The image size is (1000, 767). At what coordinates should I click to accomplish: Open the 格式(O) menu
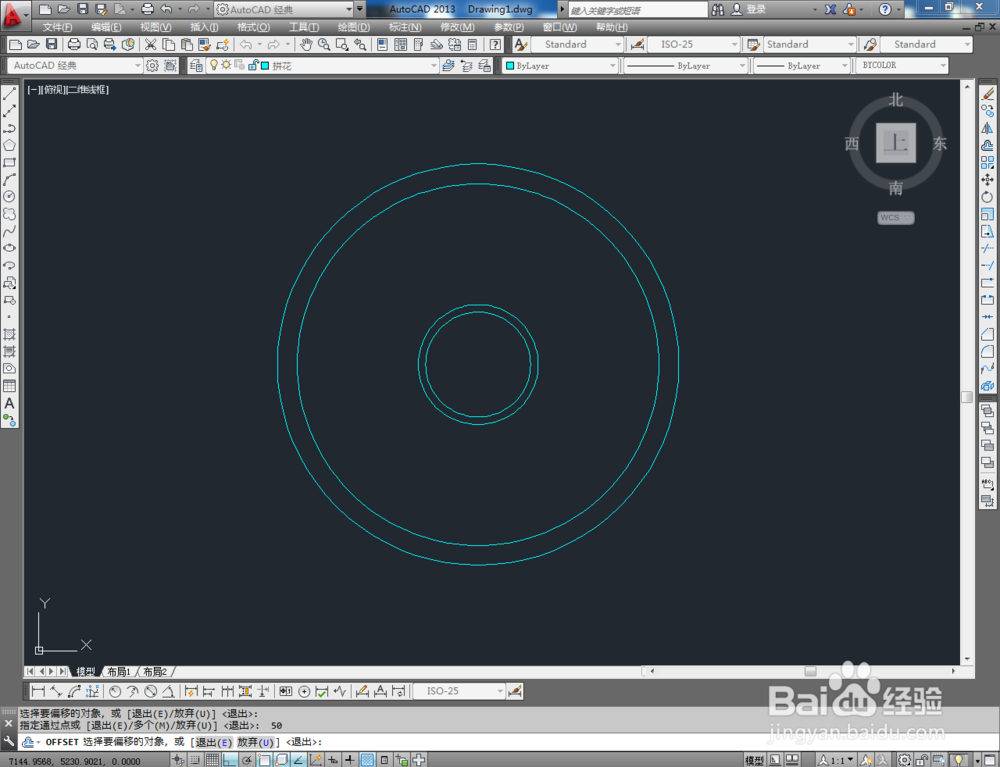253,27
